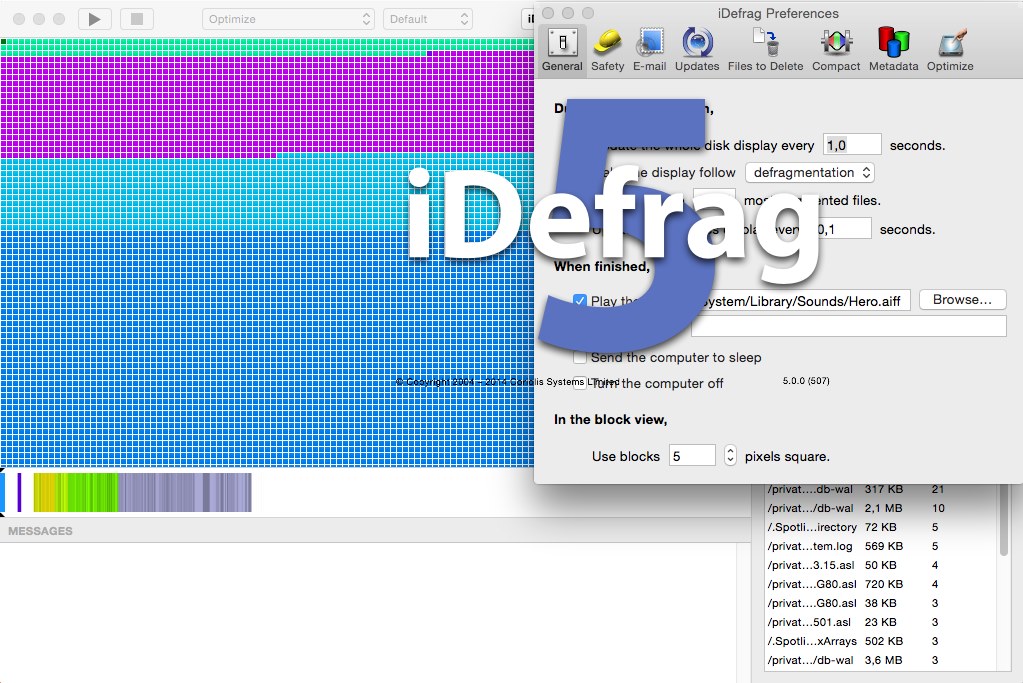
Task: Open the Default dropdown in the toolbar
Action: click(427, 19)
